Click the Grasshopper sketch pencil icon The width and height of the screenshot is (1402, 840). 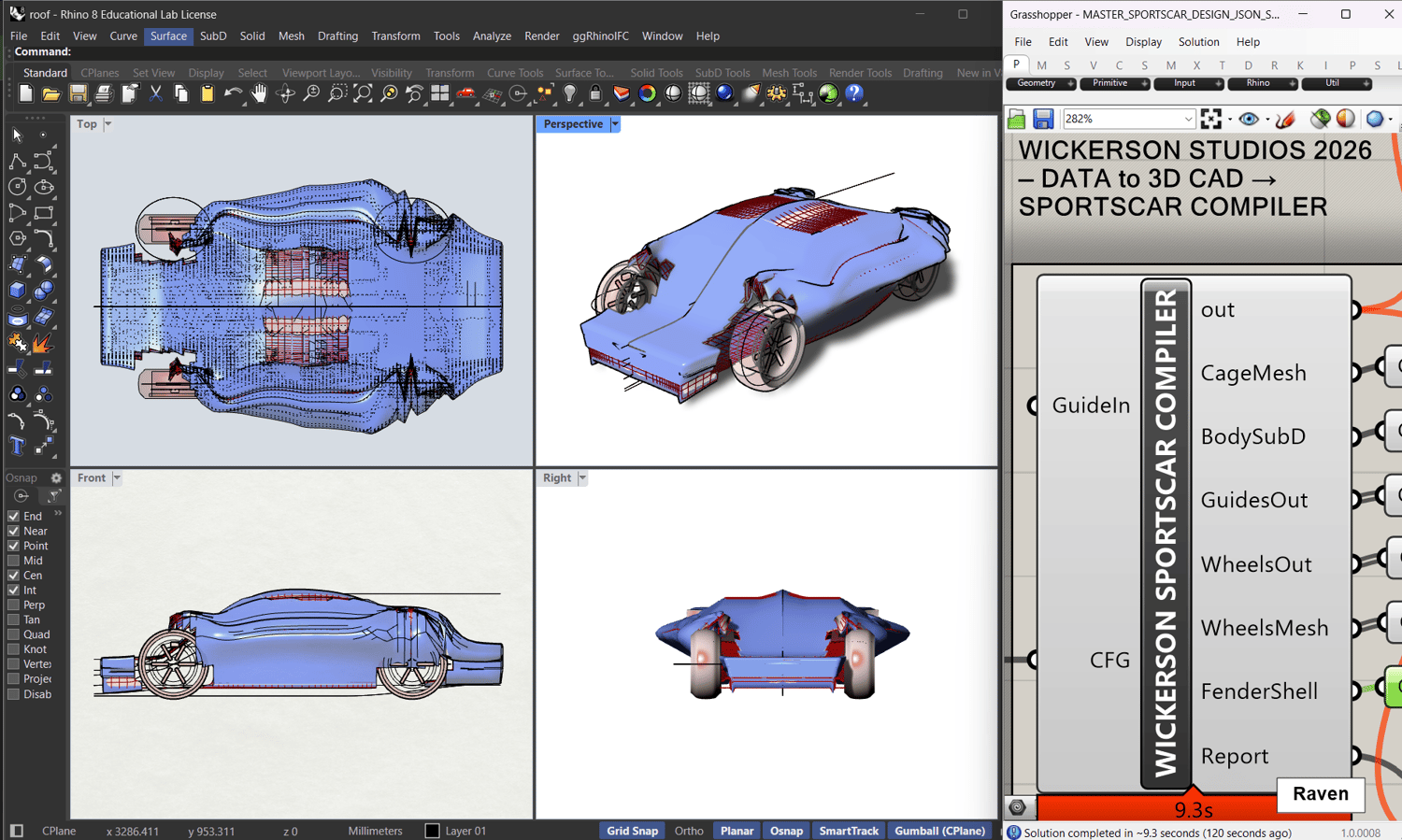pyautogui.click(x=1285, y=119)
